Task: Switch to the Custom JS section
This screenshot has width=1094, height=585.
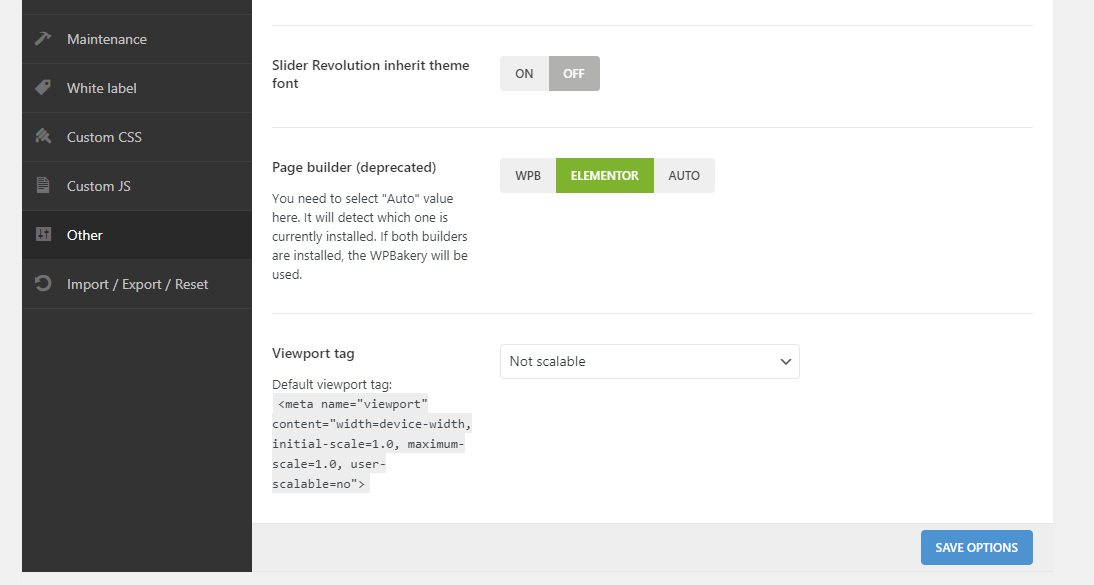Action: [99, 186]
